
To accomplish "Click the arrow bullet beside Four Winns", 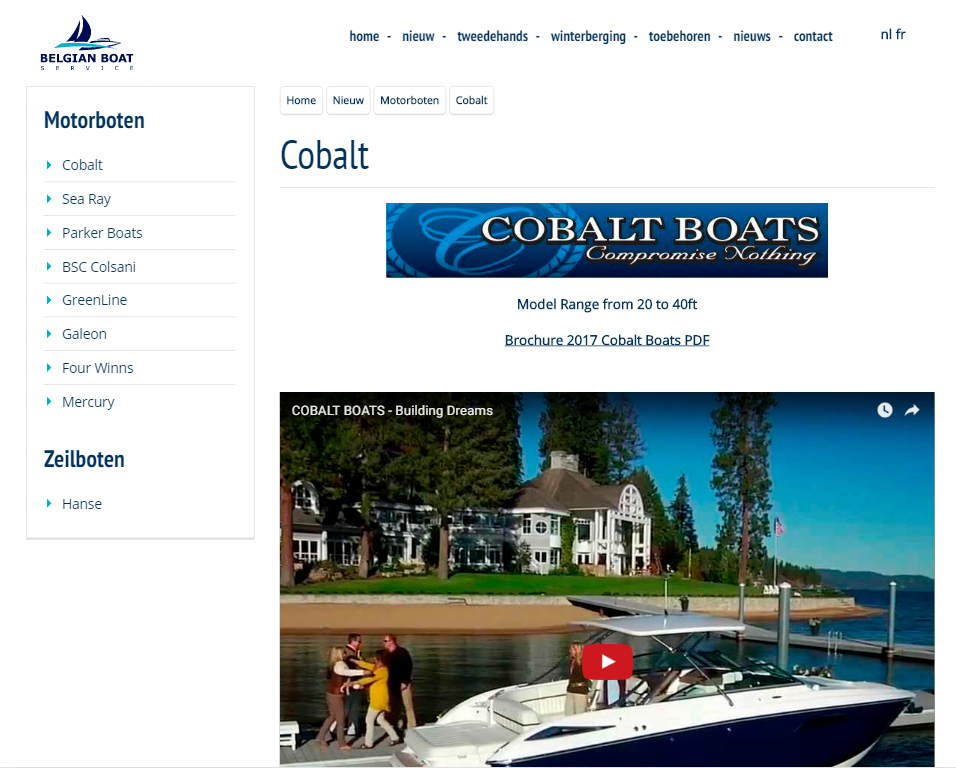I will pyautogui.click(x=49, y=368).
